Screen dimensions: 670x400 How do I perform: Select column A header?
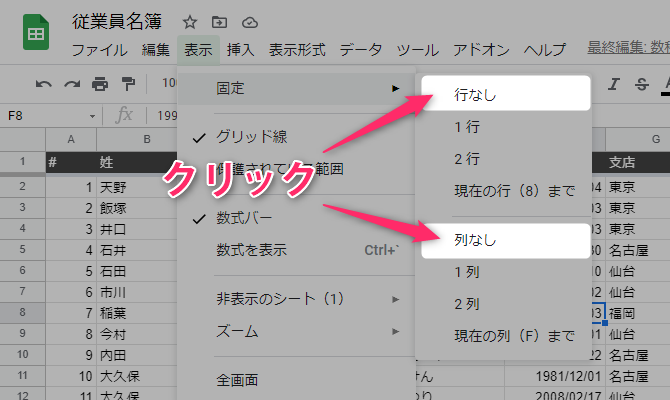(x=71, y=139)
